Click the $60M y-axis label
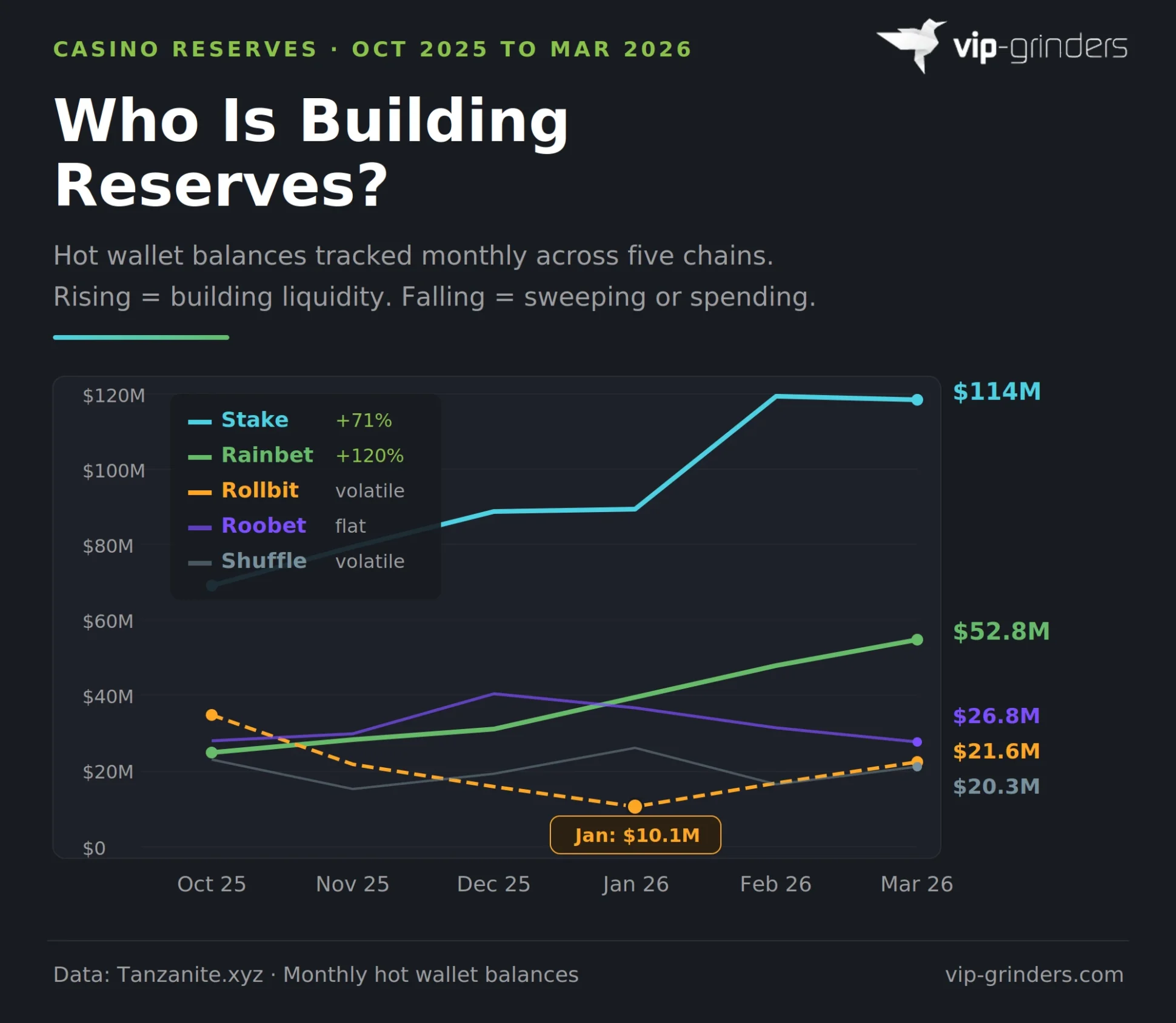This screenshot has width=1176, height=1023. [108, 621]
